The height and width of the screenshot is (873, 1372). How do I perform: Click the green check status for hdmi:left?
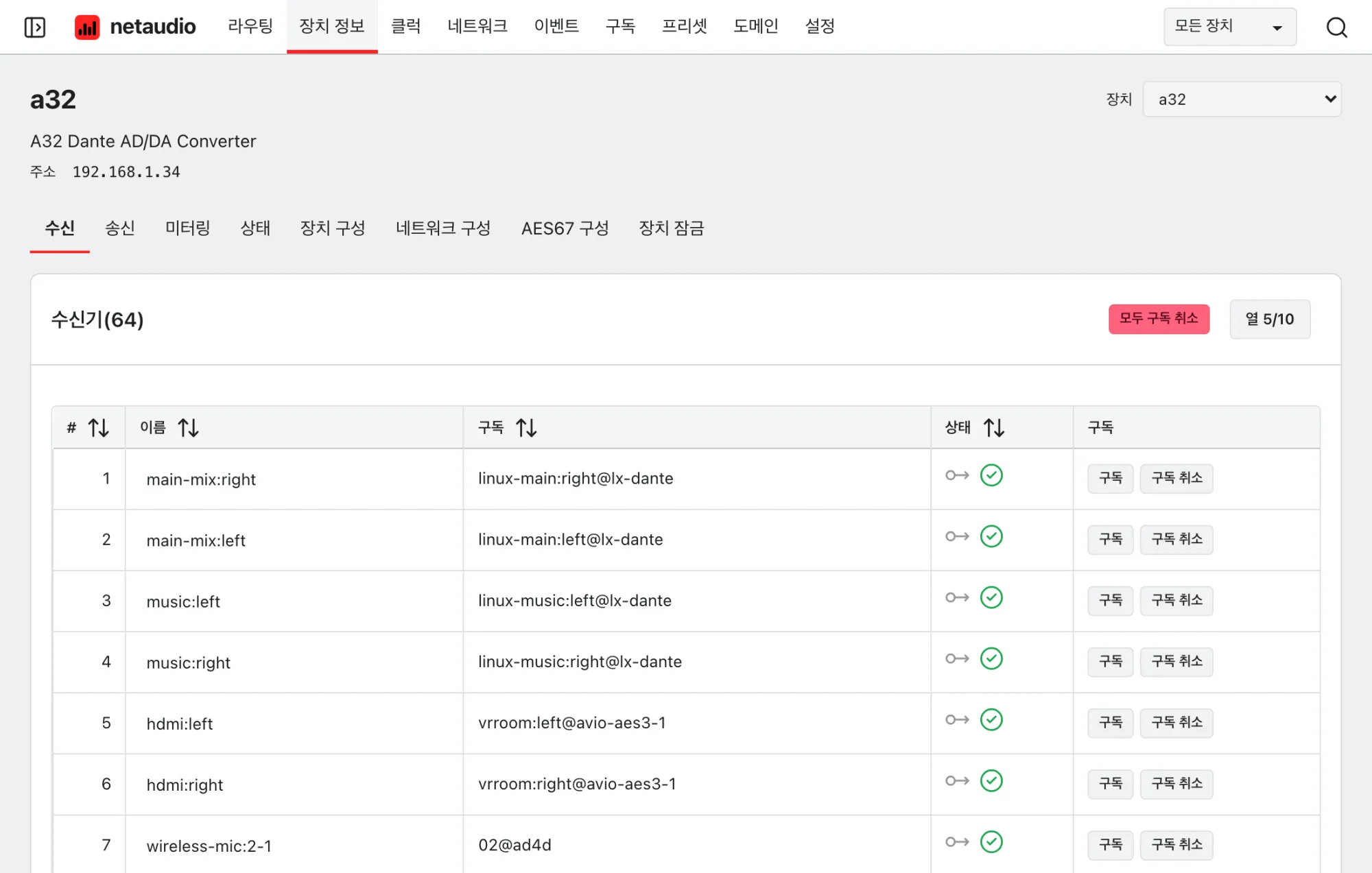point(991,719)
